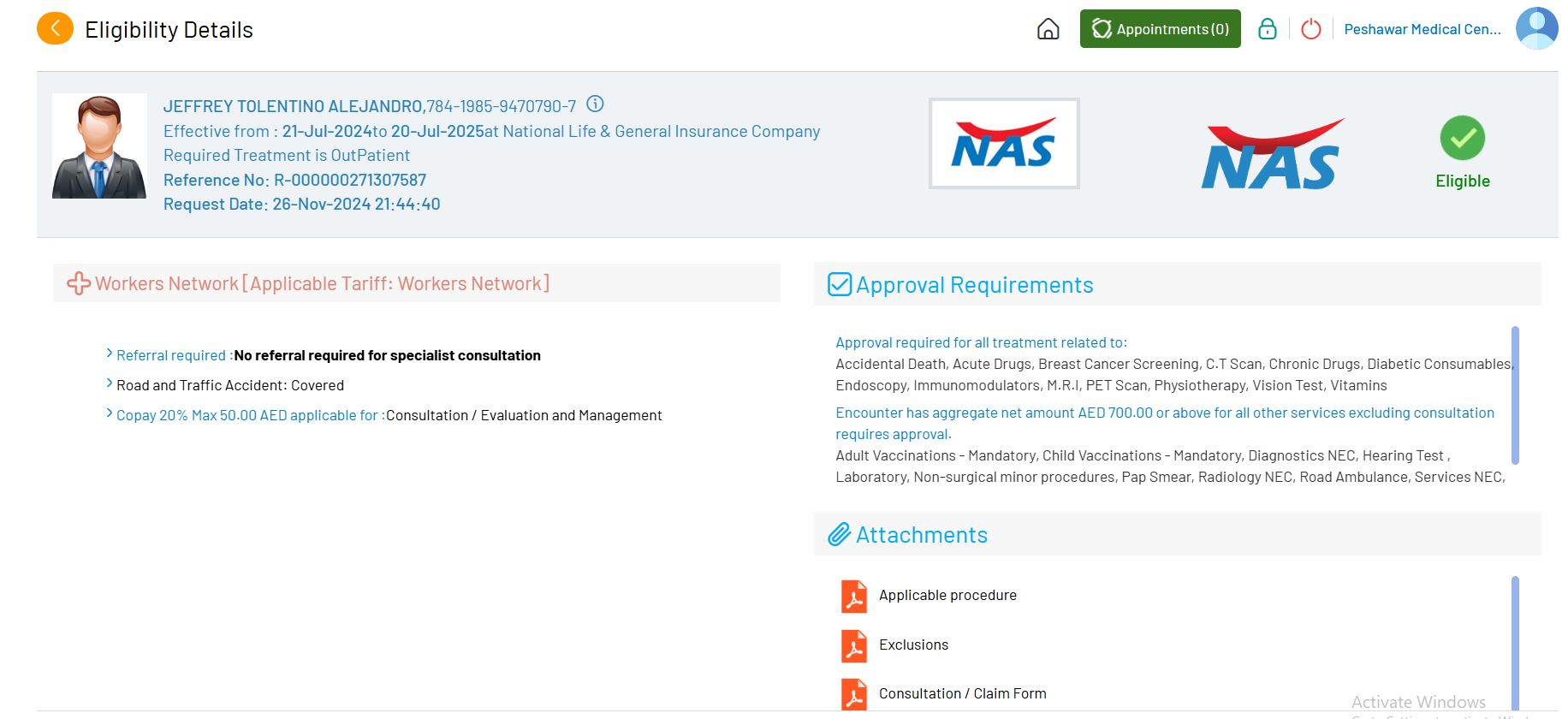Click the green lock icon
The image size is (1568, 719).
coord(1267,29)
